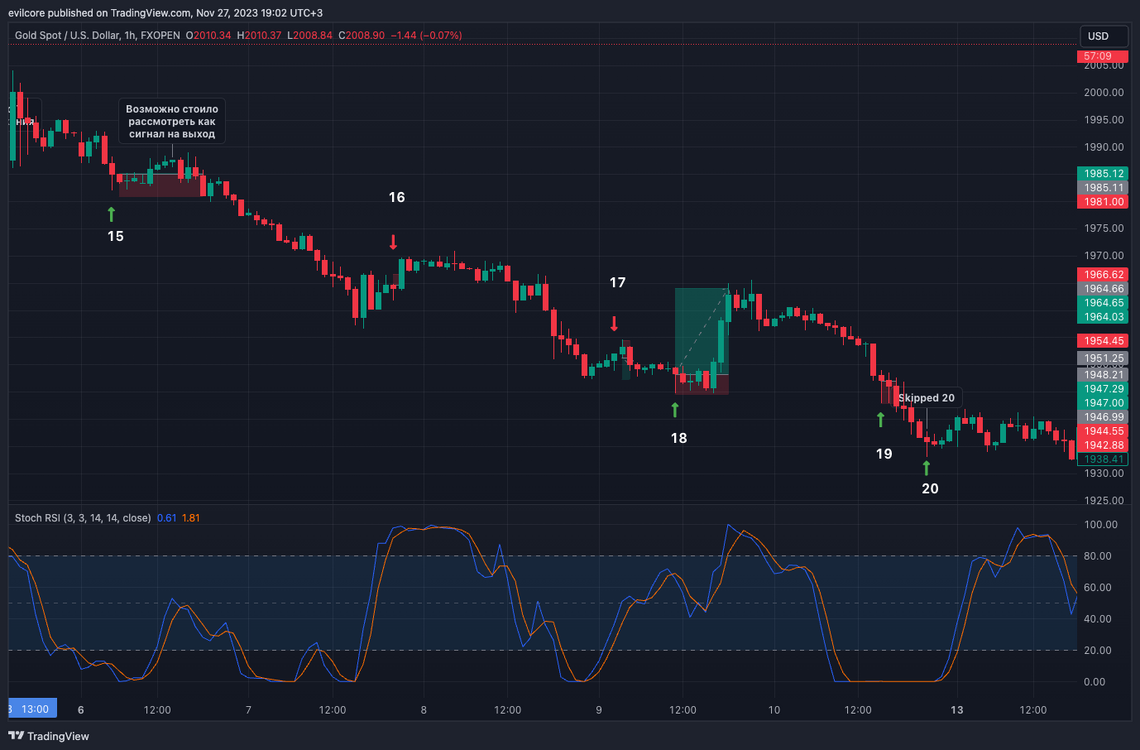Click the gray 1964.66 price label
1140x750 pixels.
[x=1102, y=289]
